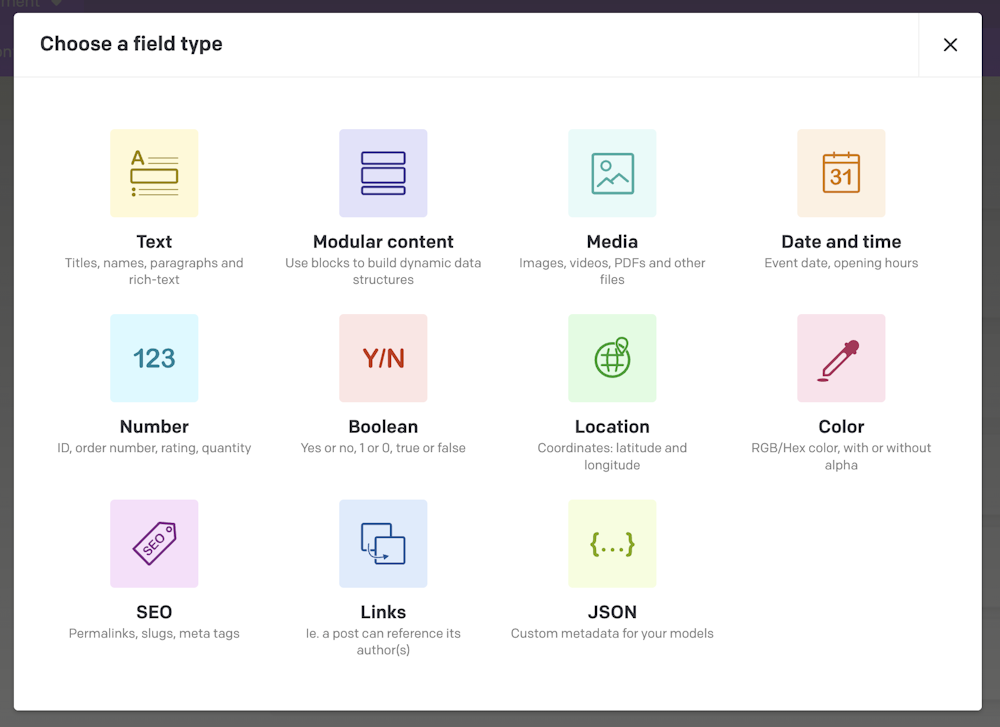Viewport: 1000px width, 727px height.
Task: Click the "Boolean" title text
Action: [x=383, y=427]
